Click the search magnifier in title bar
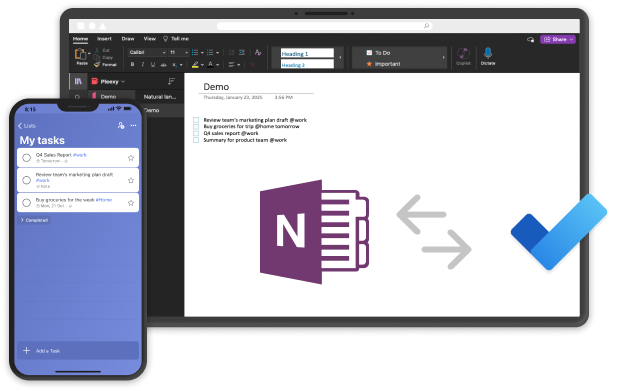 click(426, 26)
